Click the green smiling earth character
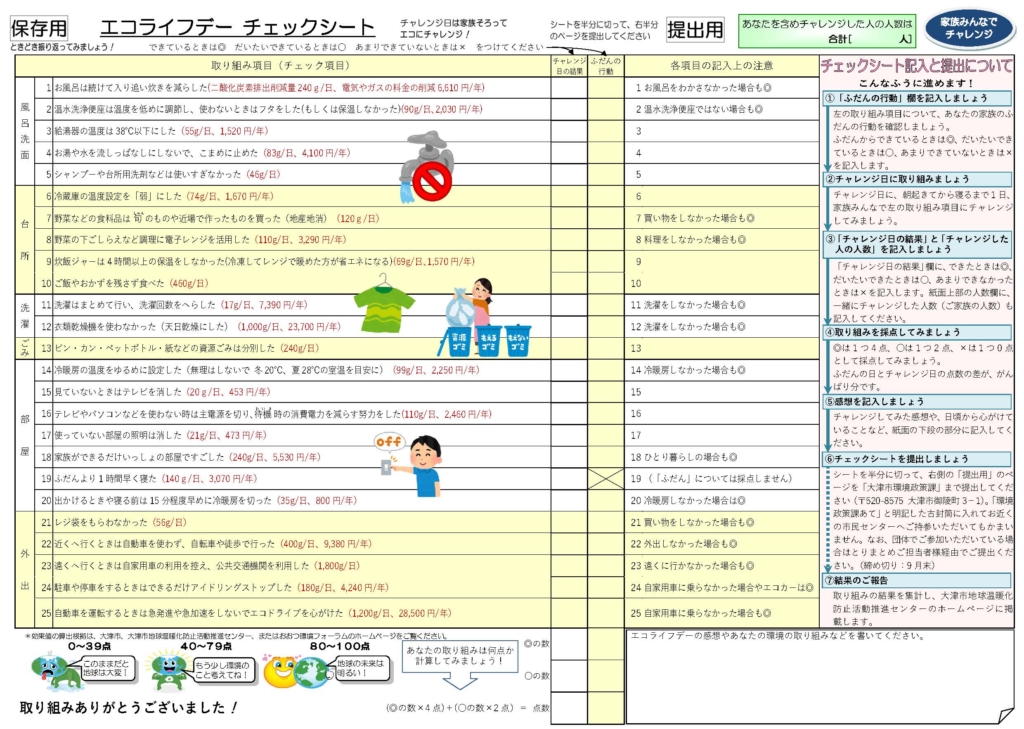1024x729 pixels. (x=168, y=671)
